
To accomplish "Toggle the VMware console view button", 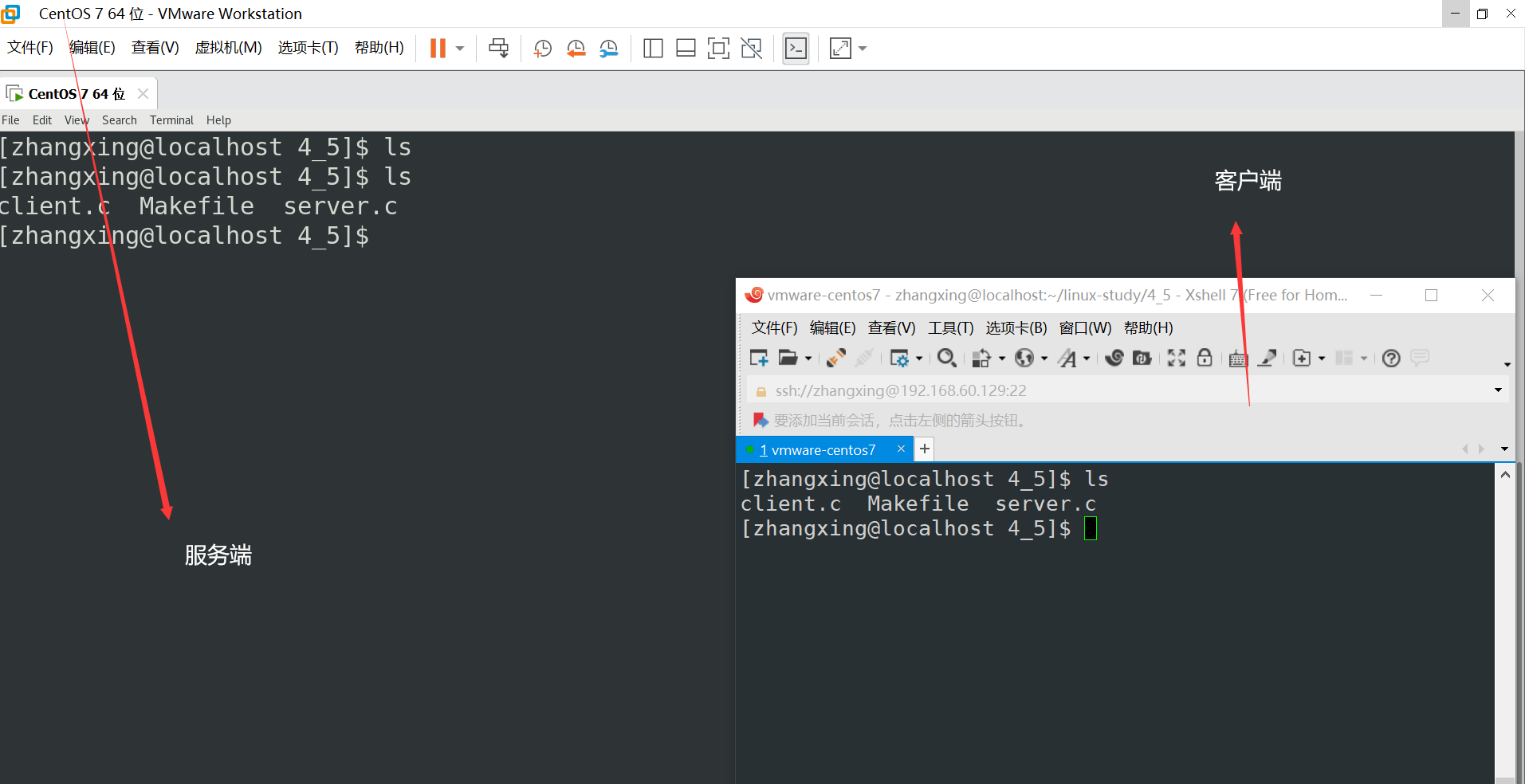I will click(x=796, y=49).
